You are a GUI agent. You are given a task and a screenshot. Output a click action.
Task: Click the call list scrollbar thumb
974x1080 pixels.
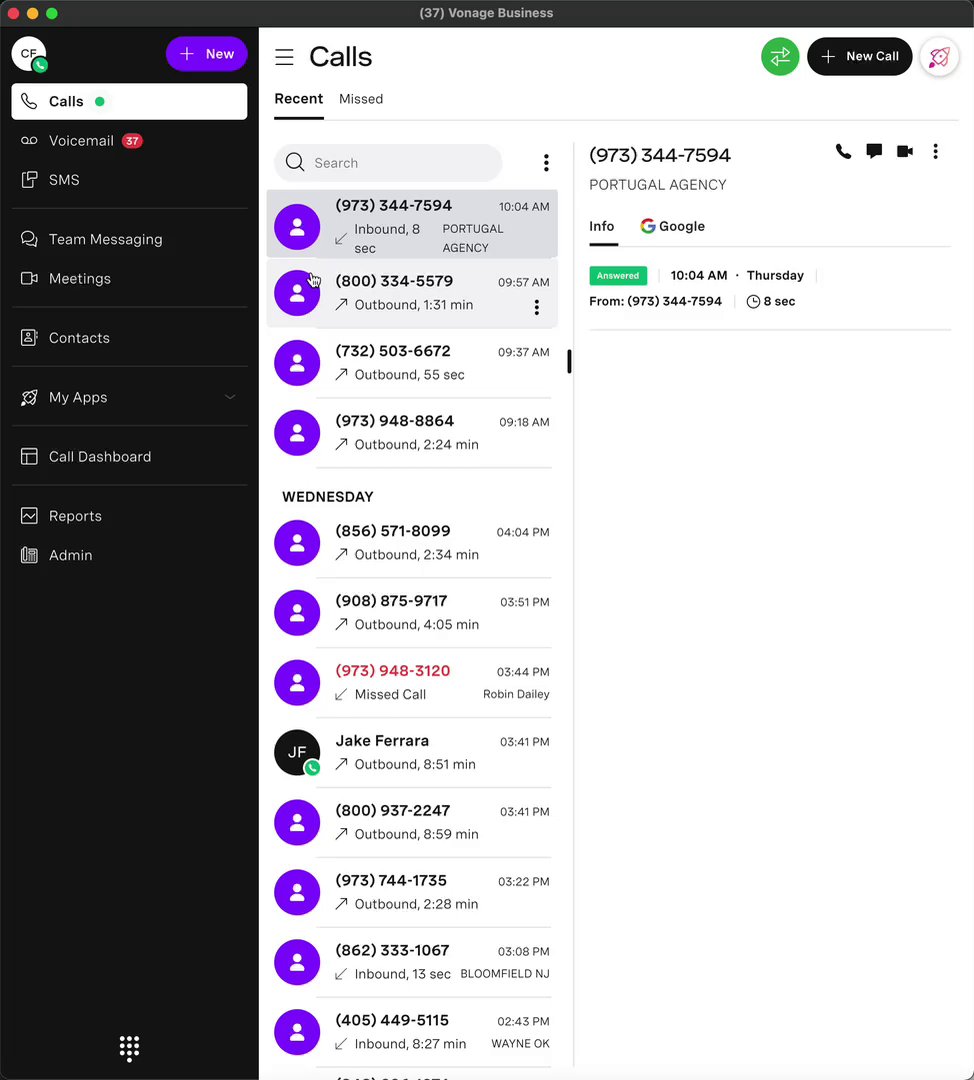[x=569, y=361]
